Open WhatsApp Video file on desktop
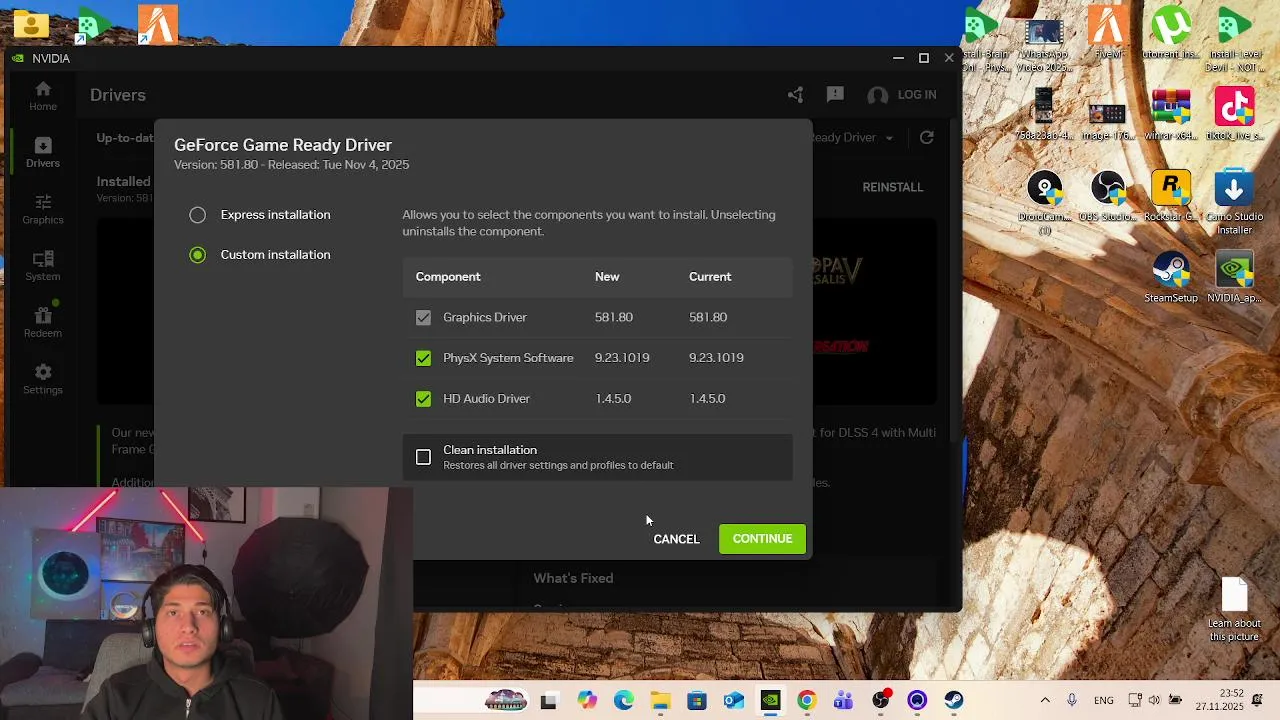This screenshot has height=720, width=1280. click(x=1043, y=45)
